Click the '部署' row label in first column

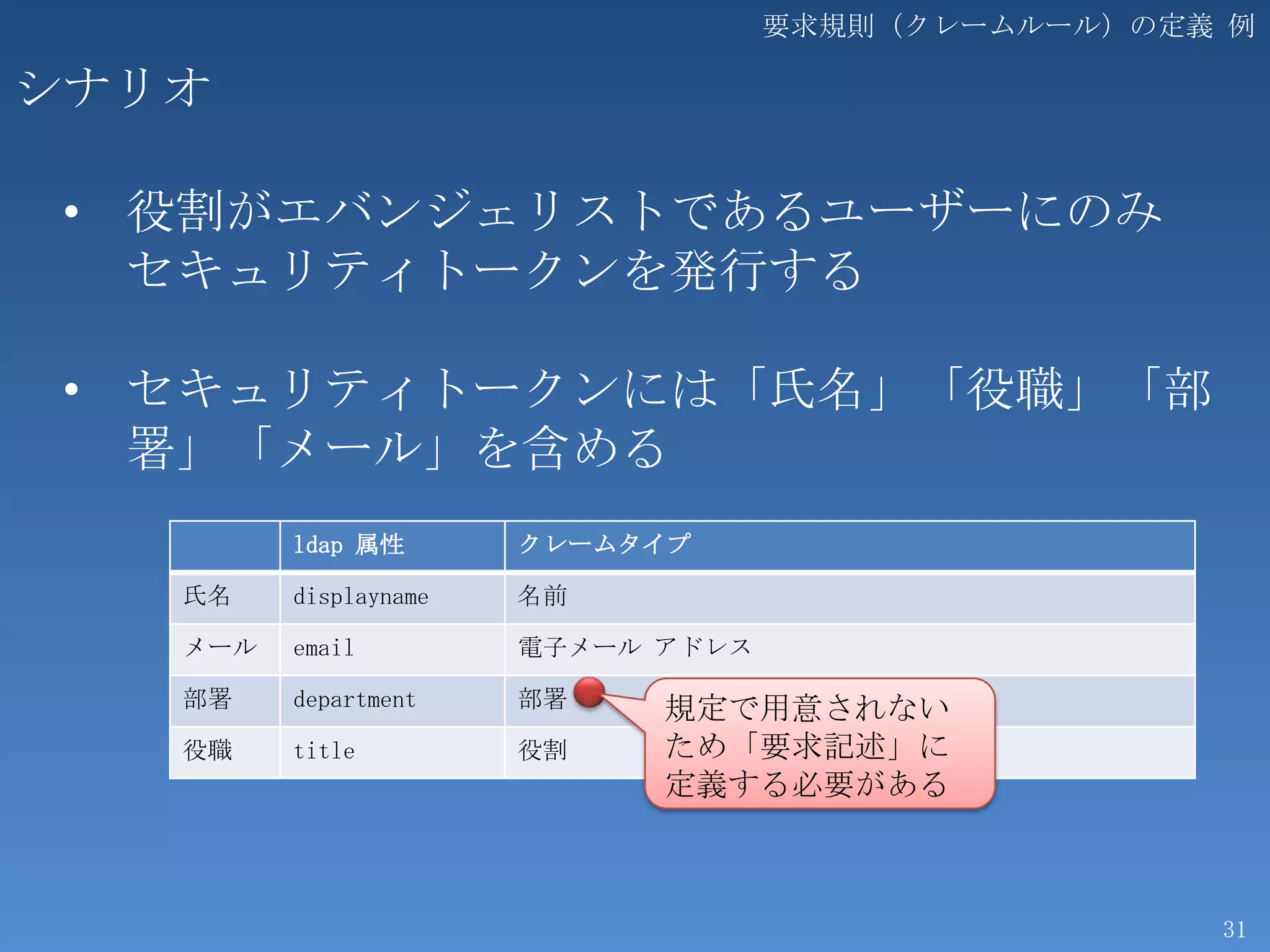(x=208, y=699)
